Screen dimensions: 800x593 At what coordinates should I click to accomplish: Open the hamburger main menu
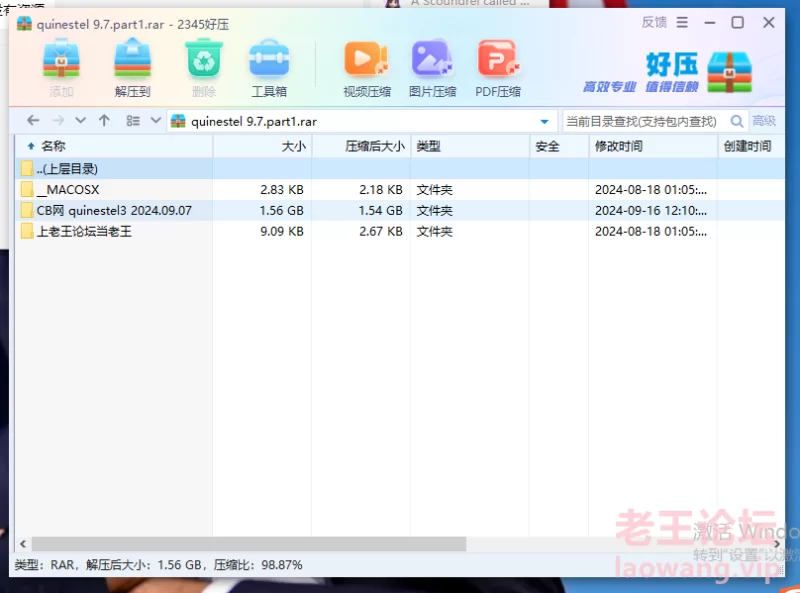[x=682, y=22]
